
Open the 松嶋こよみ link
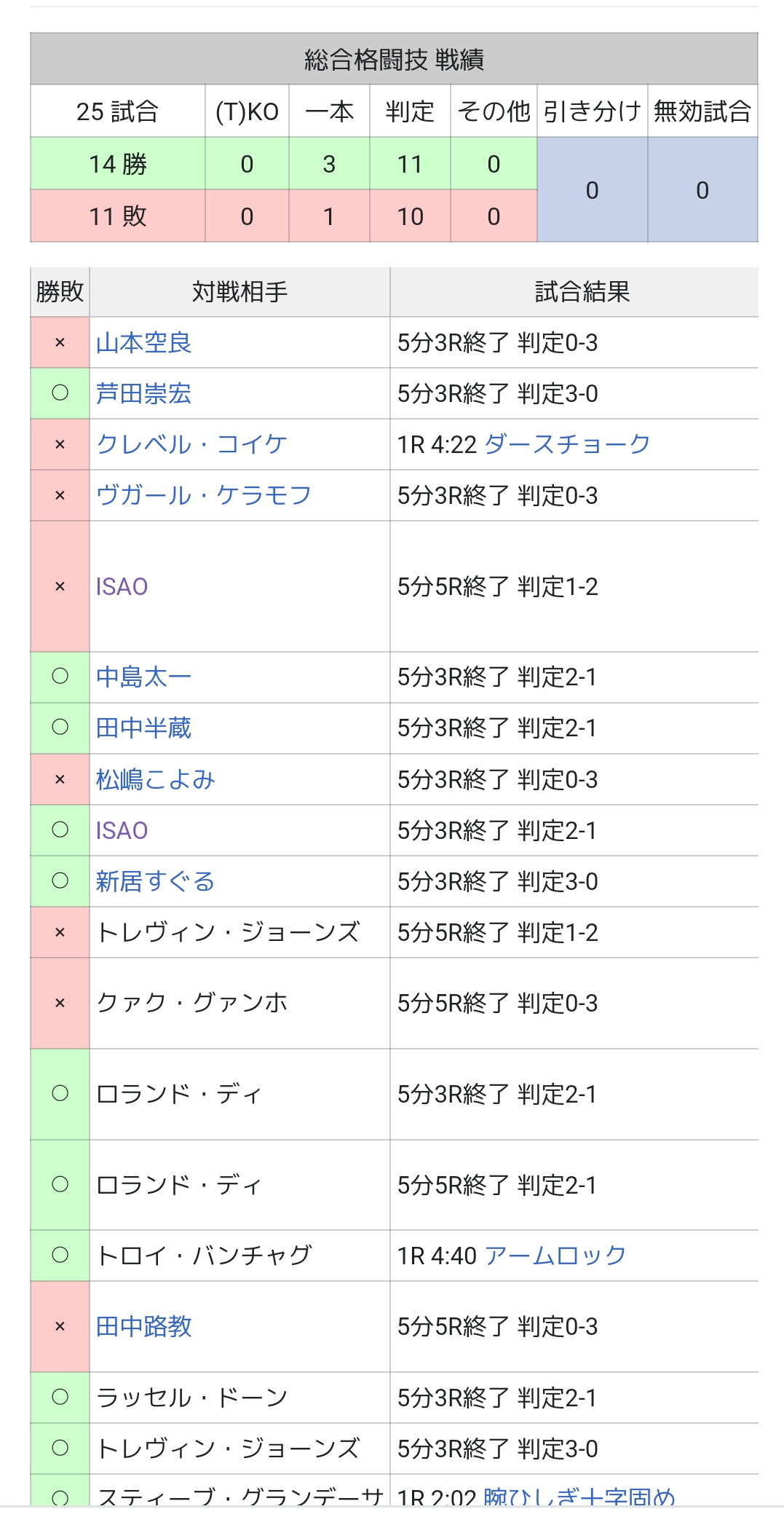pyautogui.click(x=155, y=779)
